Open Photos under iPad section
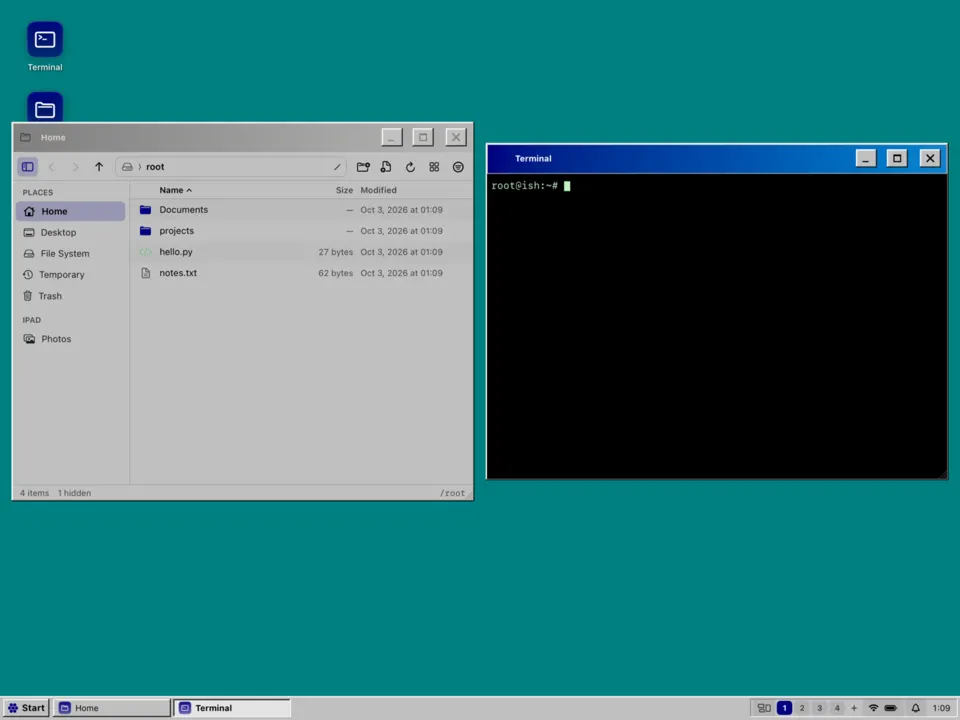 pyautogui.click(x=70, y=339)
